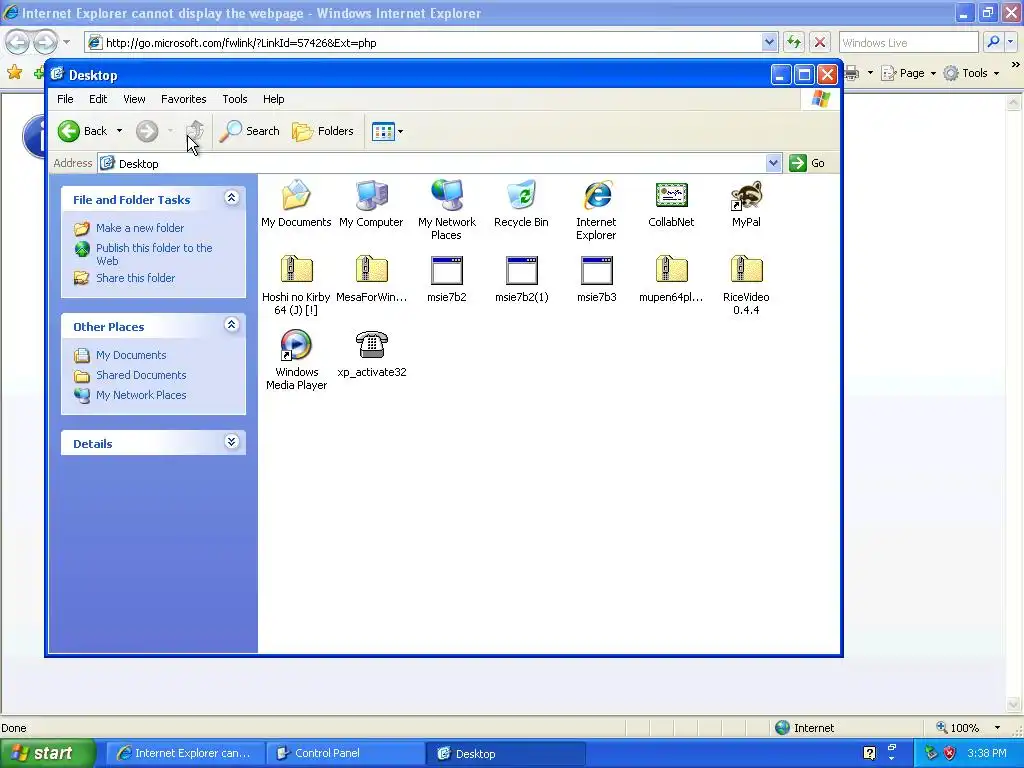Image resolution: width=1024 pixels, height=768 pixels.
Task: Click the IE search magnifier button
Action: tap(993, 42)
